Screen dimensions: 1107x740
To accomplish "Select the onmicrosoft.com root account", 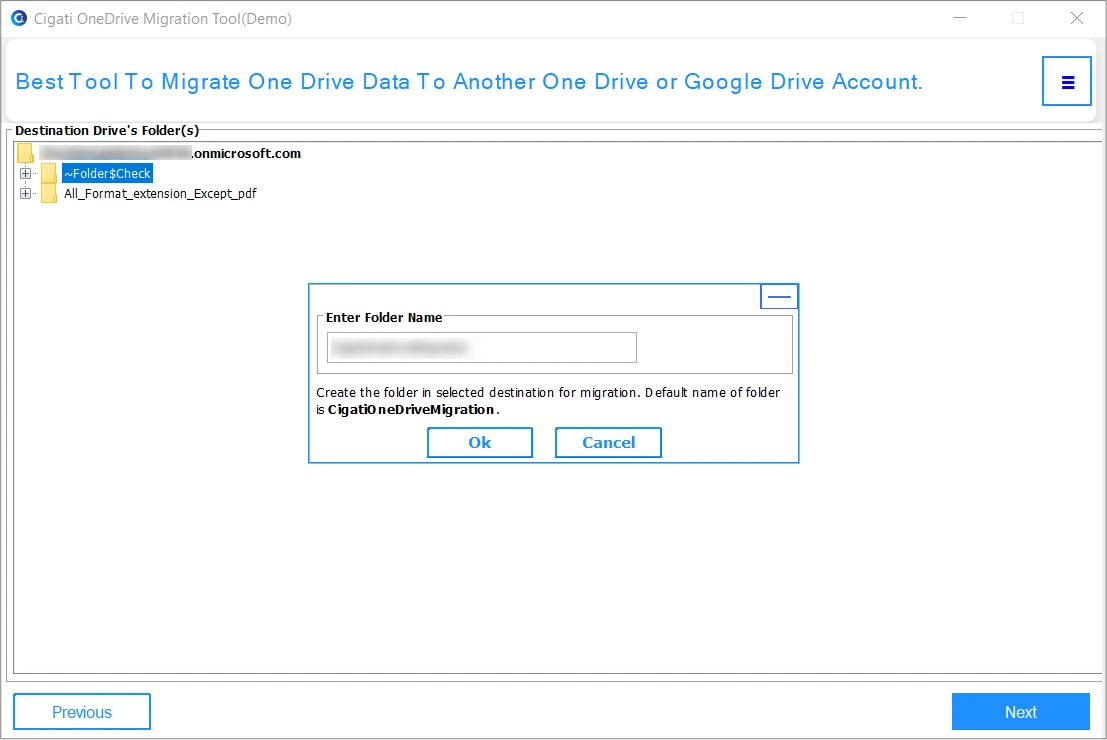I will (170, 154).
